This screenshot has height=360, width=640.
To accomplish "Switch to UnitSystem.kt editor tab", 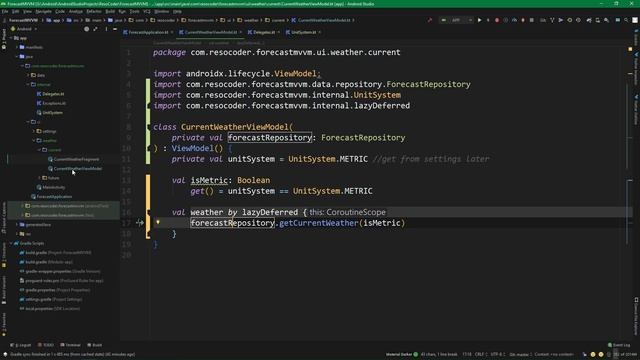I will (303, 32).
